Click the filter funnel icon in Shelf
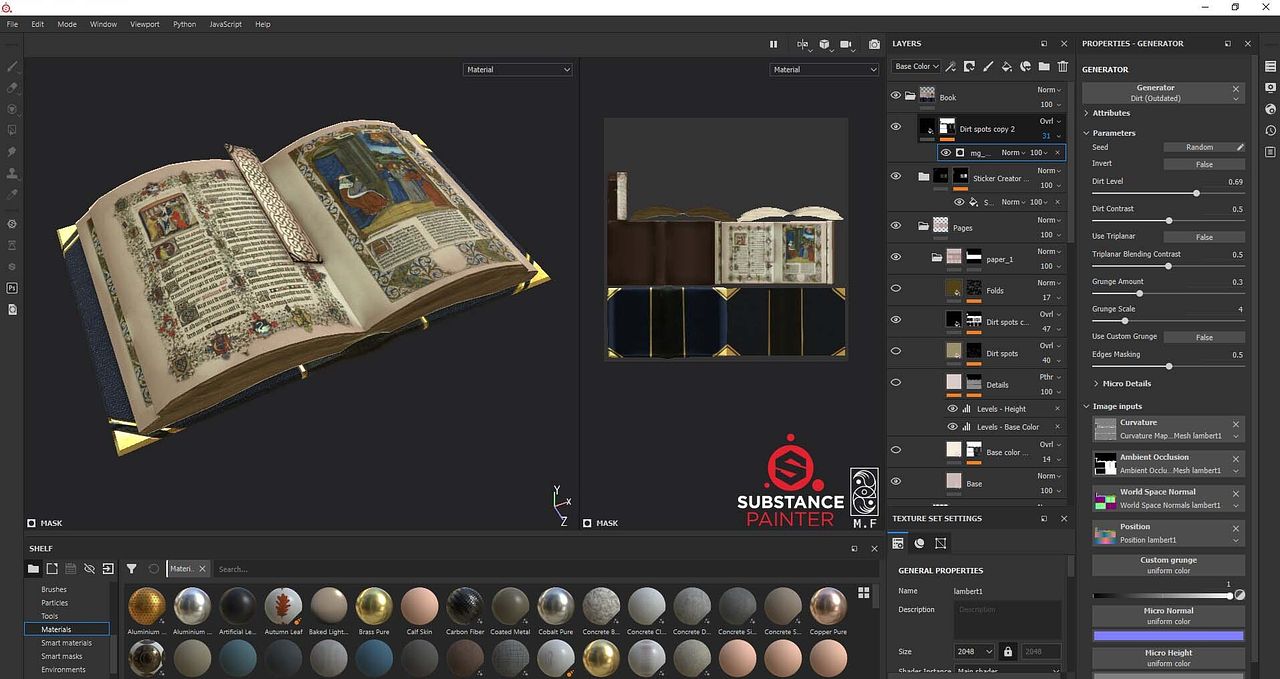The width and height of the screenshot is (1280, 679). [131, 569]
